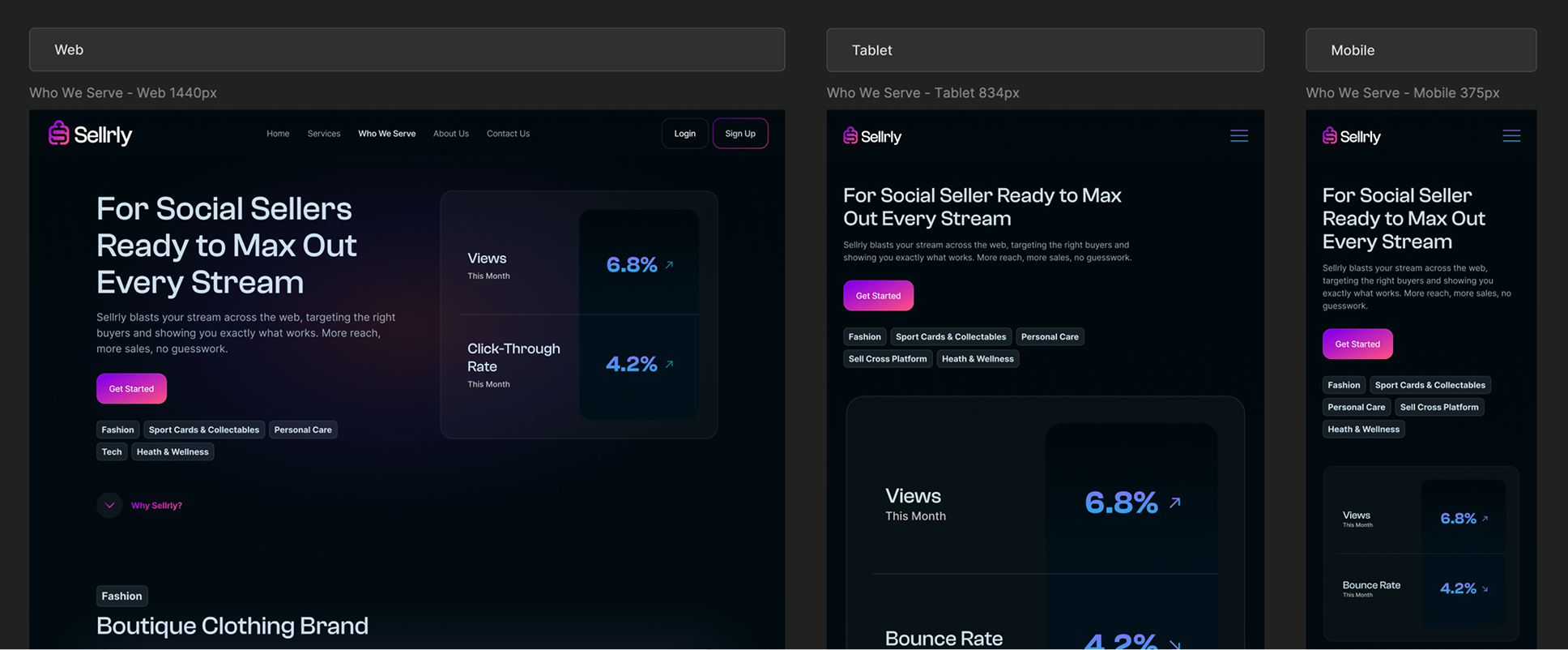Select Heath & Wellness tag in Web frame
The width and height of the screenshot is (1568, 650).
click(x=173, y=452)
